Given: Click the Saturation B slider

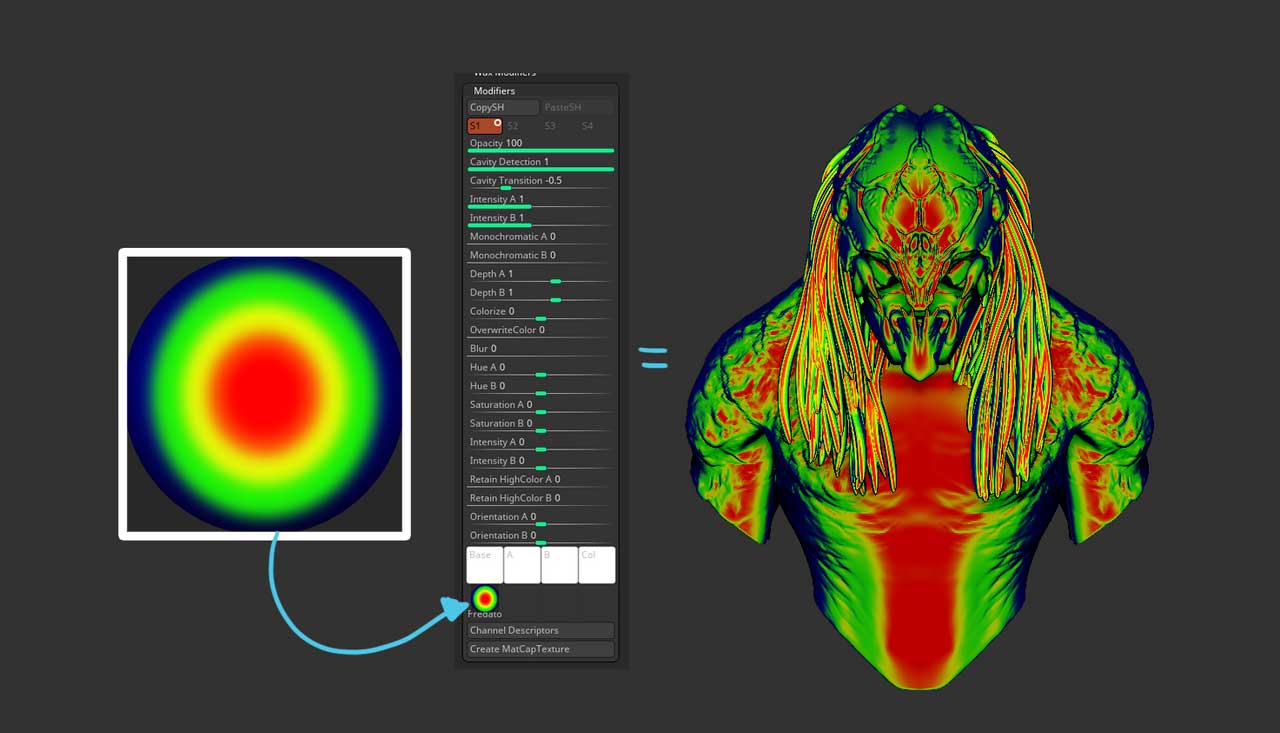Looking at the screenshot, I should coord(541,424).
